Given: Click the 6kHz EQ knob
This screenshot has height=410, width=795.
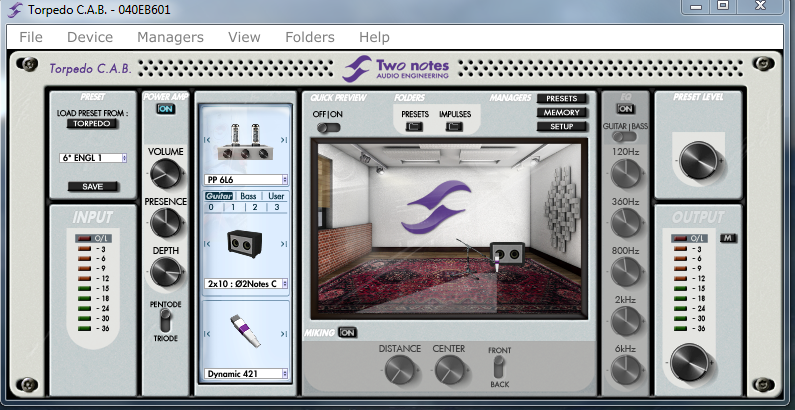Looking at the screenshot, I should (x=626, y=370).
